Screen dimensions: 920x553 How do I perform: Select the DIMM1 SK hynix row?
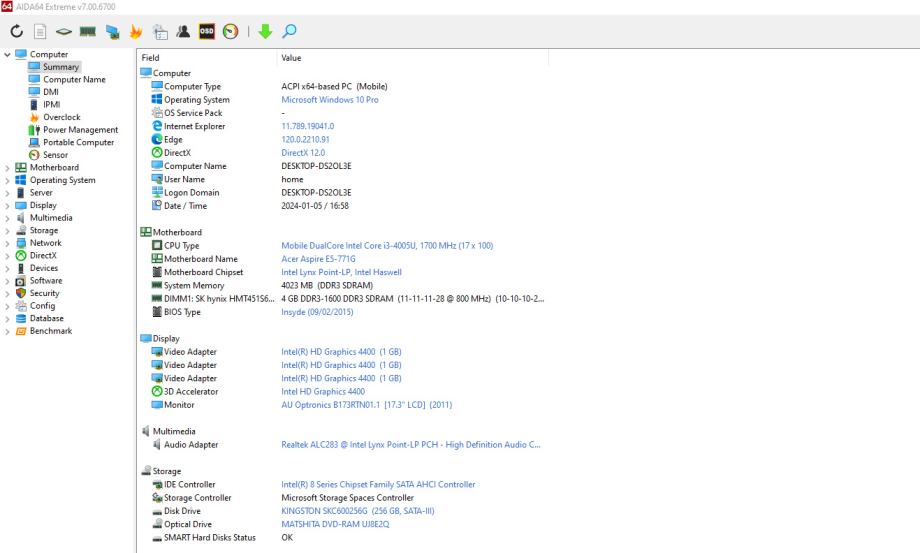[343, 298]
